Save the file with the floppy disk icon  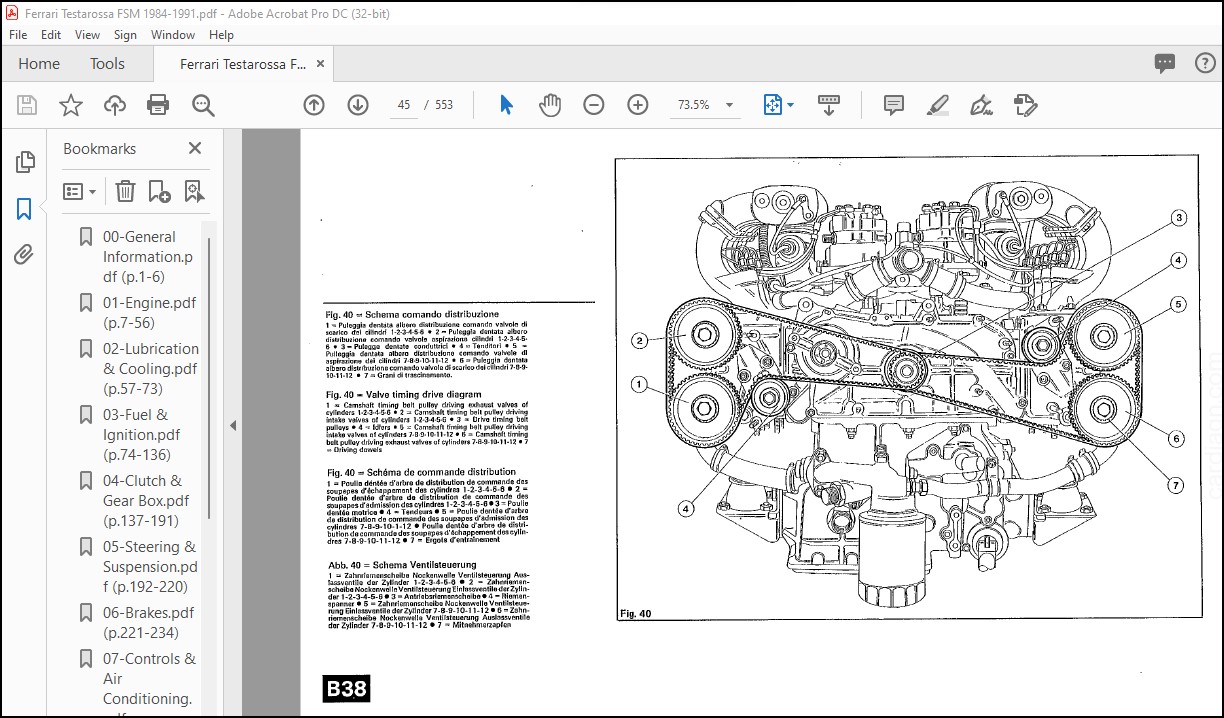point(27,105)
